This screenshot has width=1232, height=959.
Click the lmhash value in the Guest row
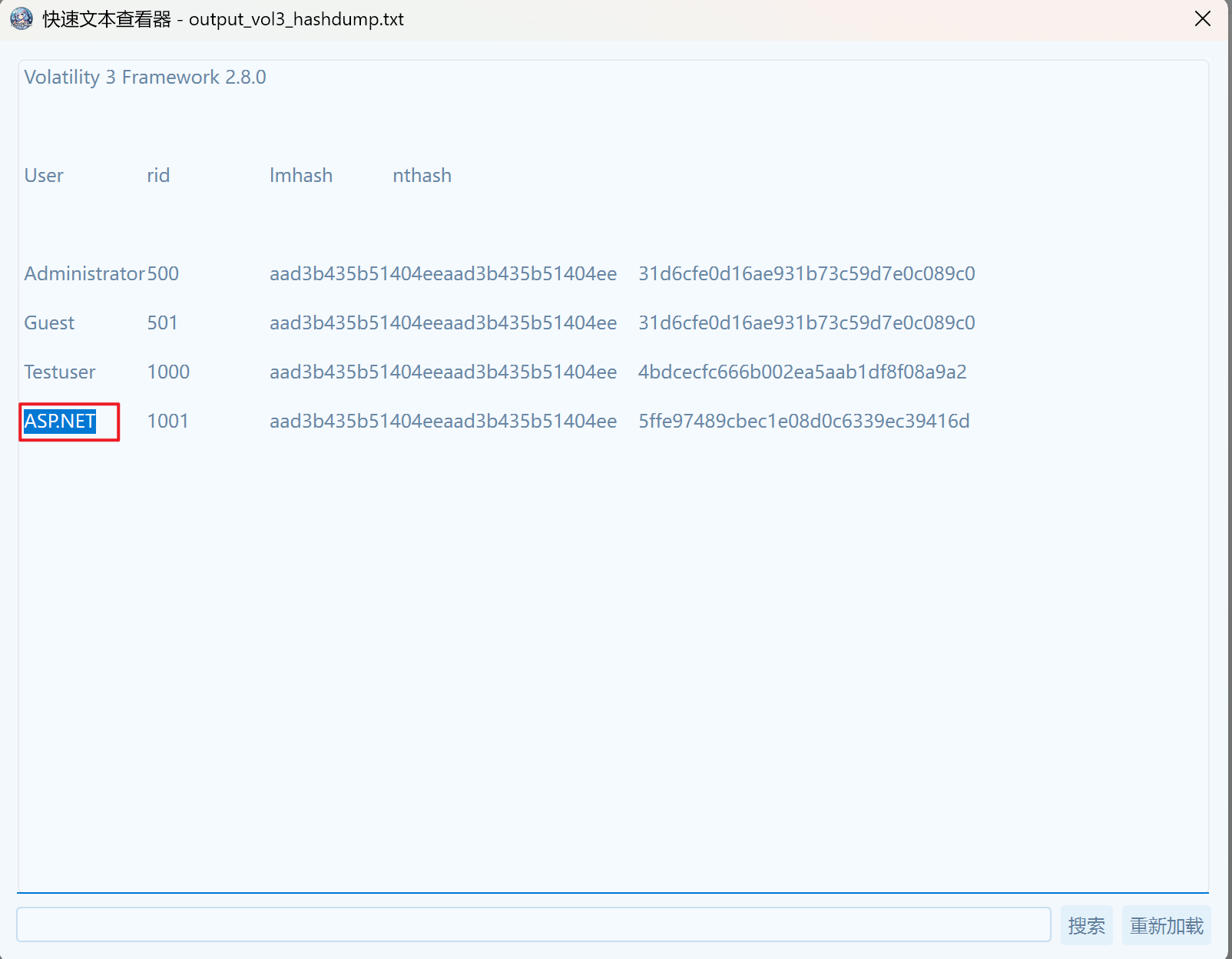coord(443,323)
